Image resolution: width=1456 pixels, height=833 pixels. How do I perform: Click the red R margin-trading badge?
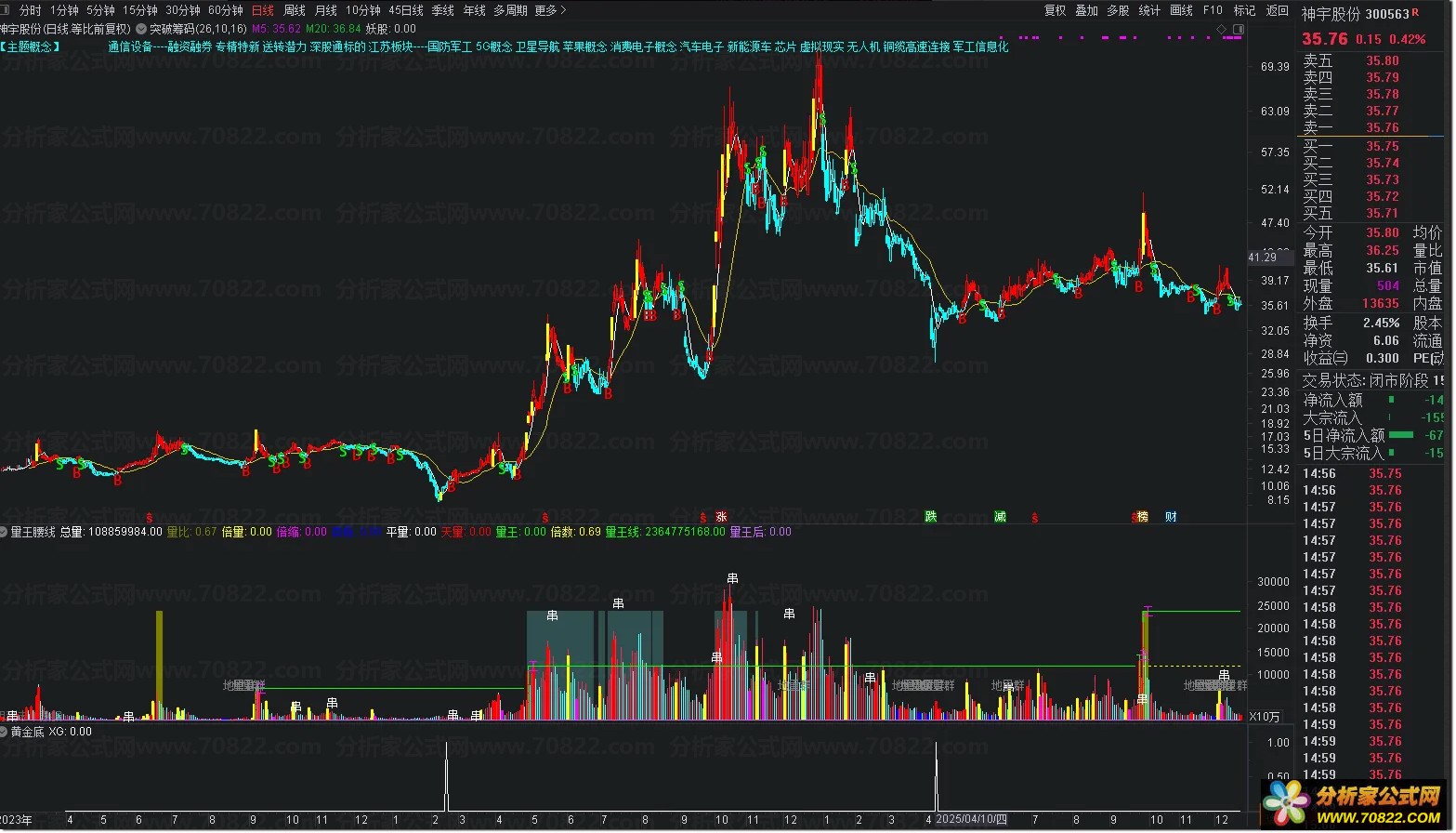(1415, 13)
